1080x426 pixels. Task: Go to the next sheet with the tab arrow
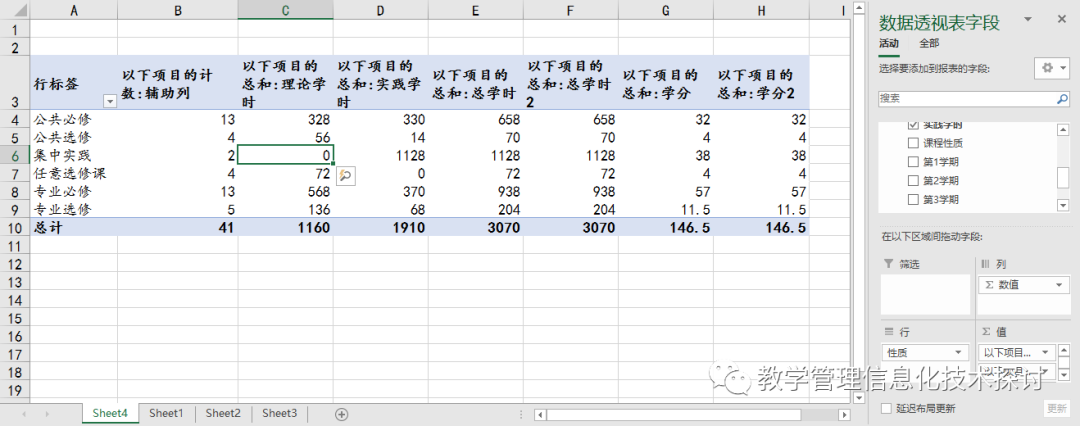tap(47, 414)
